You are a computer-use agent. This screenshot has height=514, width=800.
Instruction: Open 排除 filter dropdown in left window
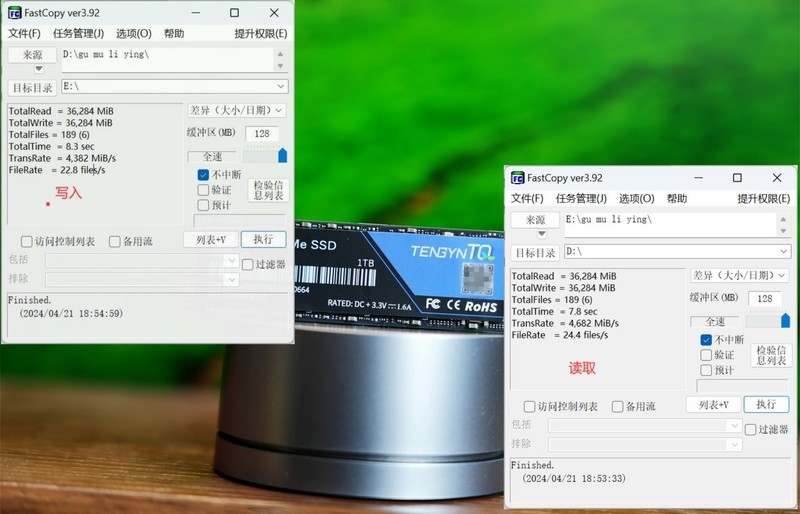(232, 279)
